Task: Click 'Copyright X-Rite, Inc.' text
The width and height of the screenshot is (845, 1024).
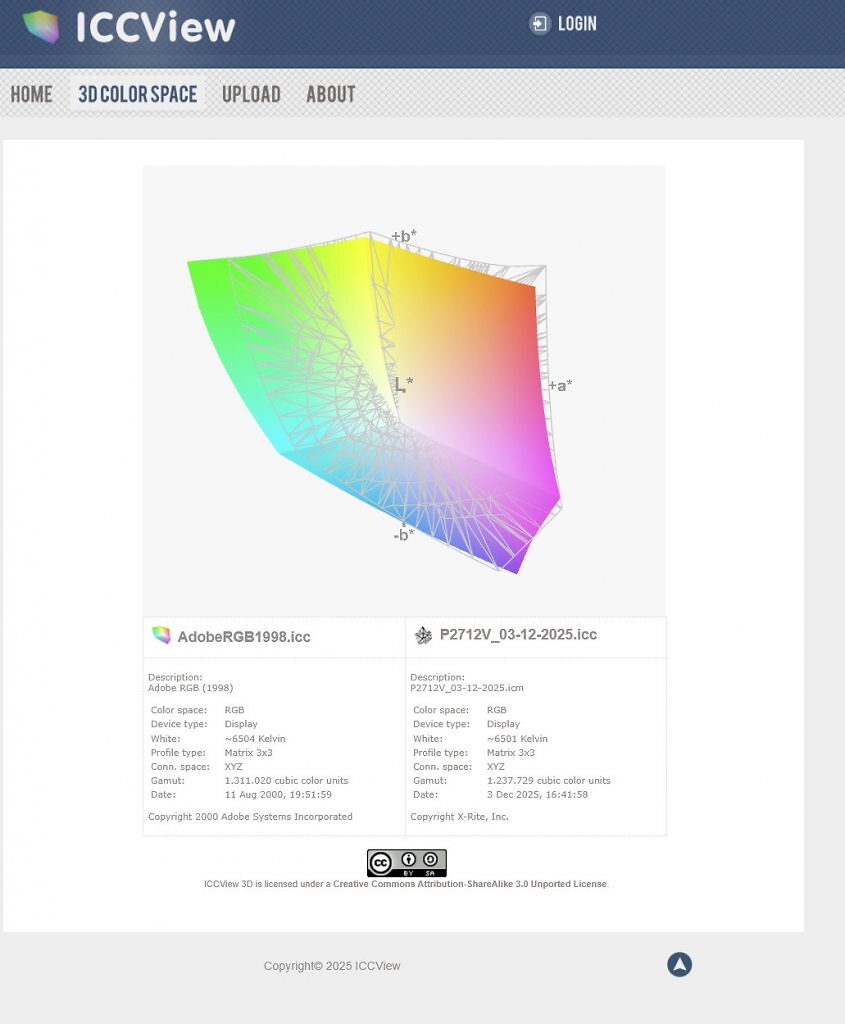Action: coord(459,816)
